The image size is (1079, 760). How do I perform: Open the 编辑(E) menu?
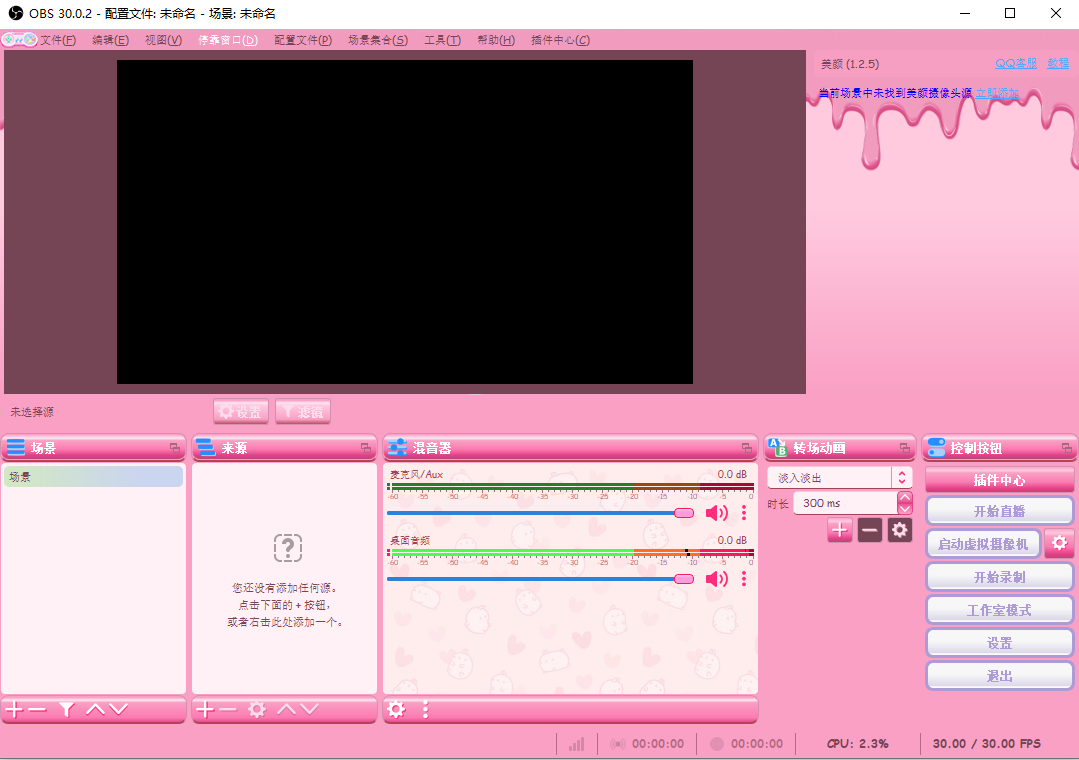click(111, 40)
